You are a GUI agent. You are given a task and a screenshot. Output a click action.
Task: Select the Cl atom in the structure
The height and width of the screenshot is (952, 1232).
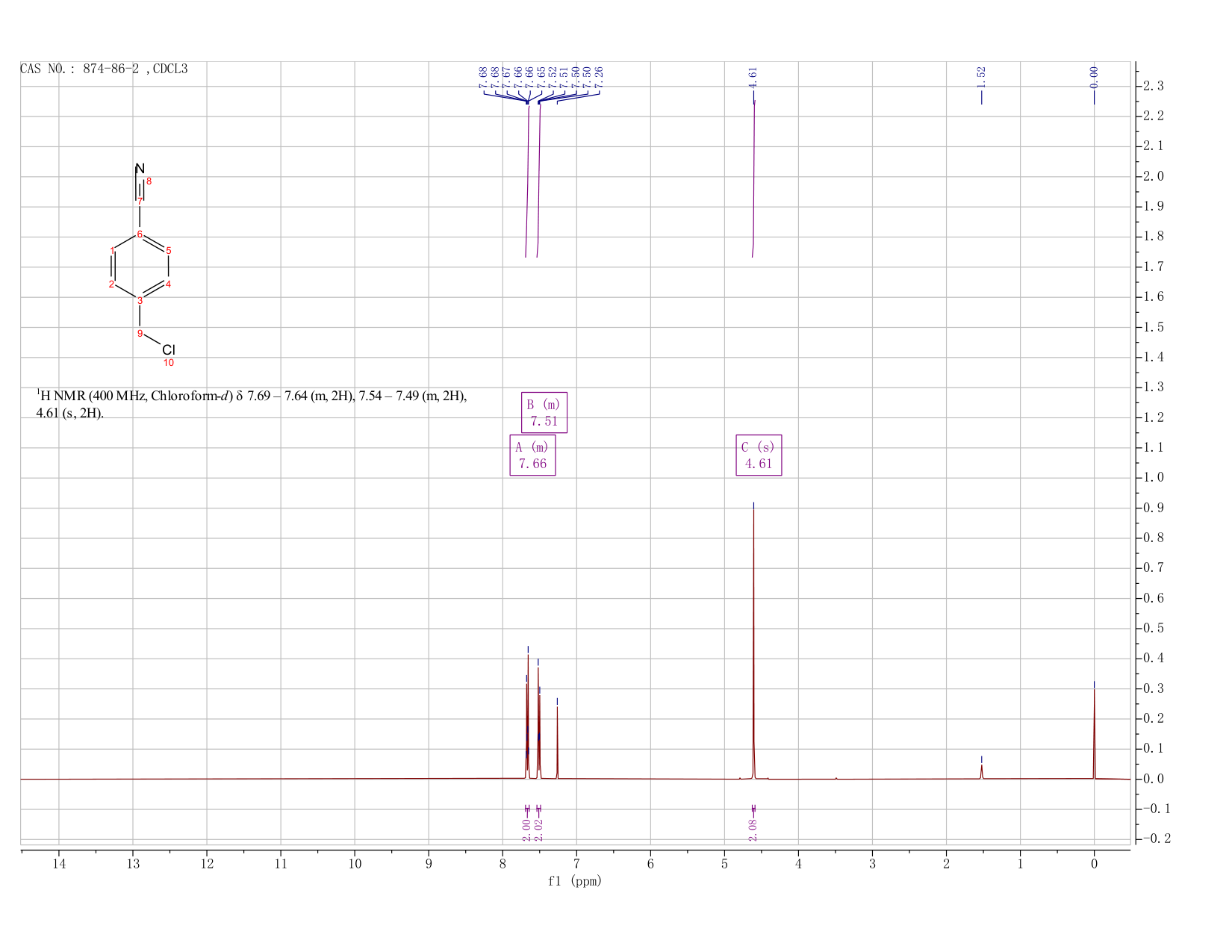[x=169, y=349]
